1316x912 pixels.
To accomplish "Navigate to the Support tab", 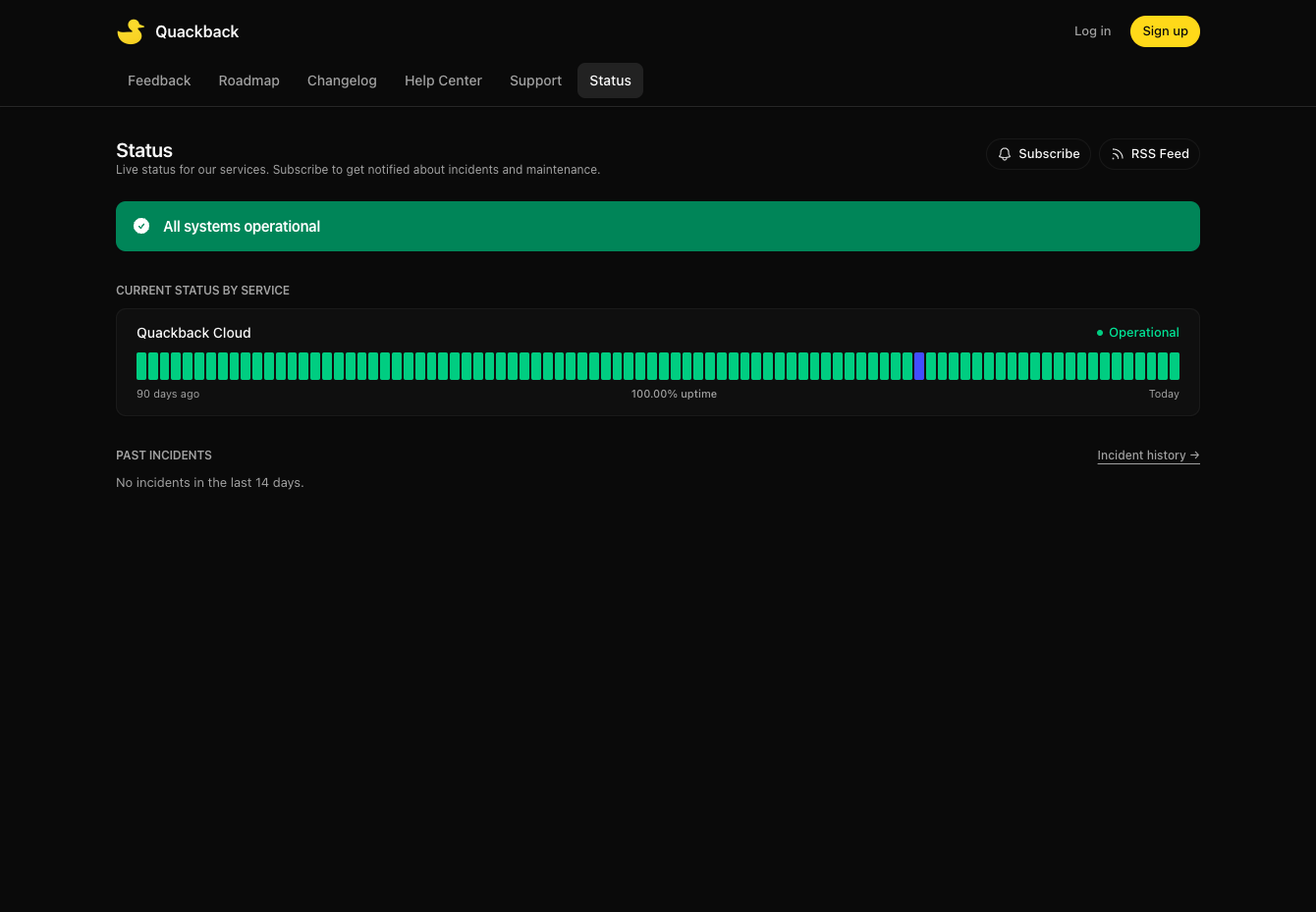I will click(535, 80).
